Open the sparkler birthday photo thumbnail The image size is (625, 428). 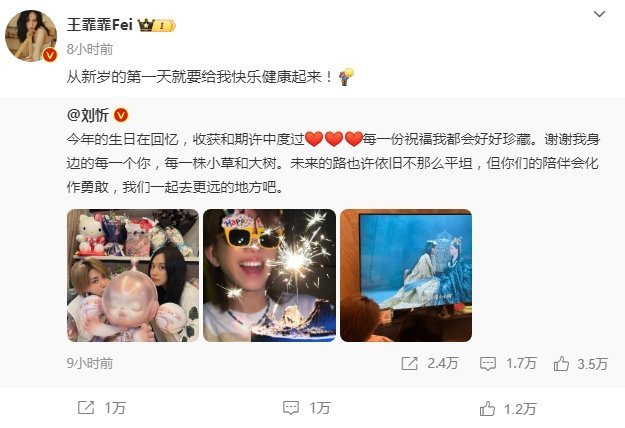269,275
